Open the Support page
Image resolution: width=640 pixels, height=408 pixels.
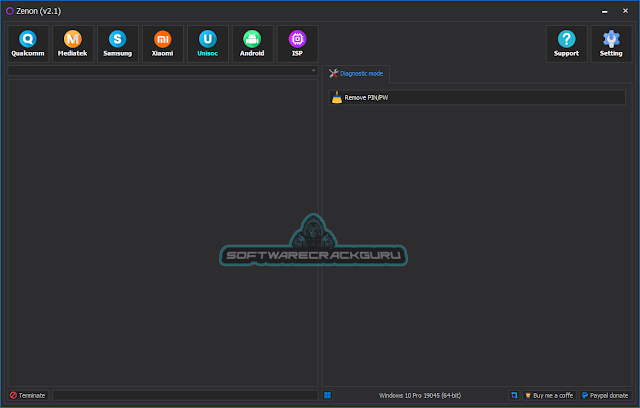pyautogui.click(x=567, y=44)
